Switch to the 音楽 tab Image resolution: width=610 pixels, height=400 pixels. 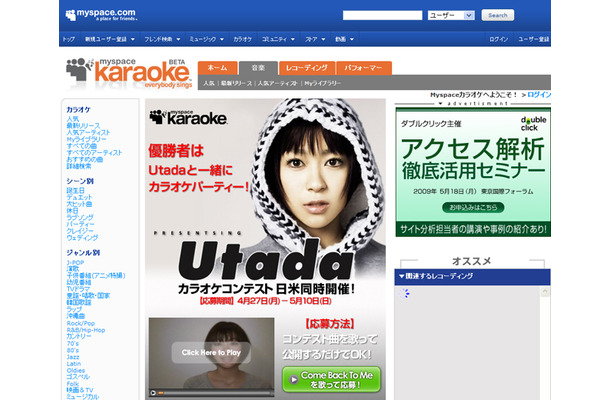(x=258, y=68)
